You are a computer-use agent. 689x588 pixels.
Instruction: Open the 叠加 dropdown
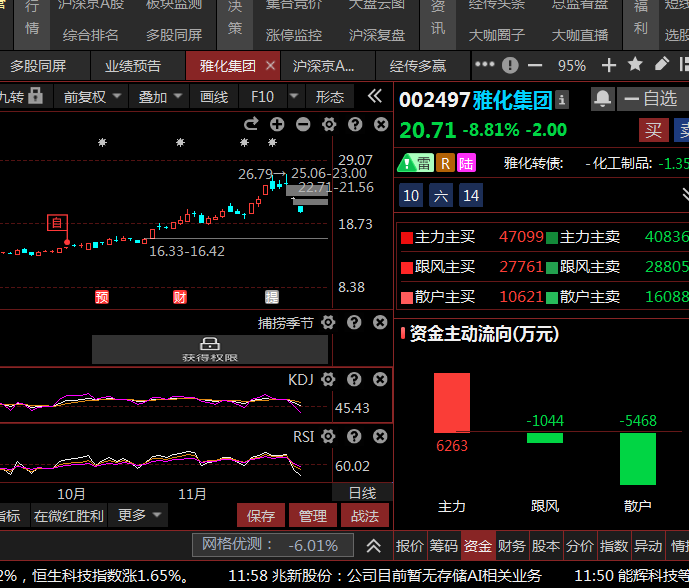click(x=160, y=97)
